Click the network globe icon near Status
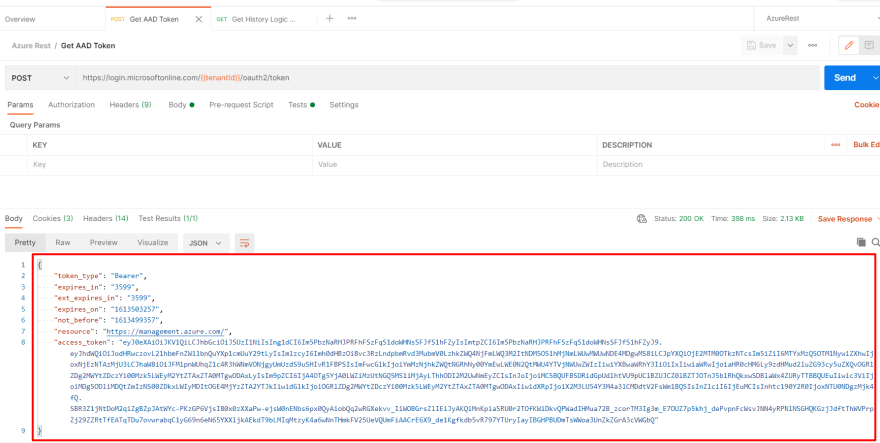Screen dimensions: 880x443 (x=643, y=218)
